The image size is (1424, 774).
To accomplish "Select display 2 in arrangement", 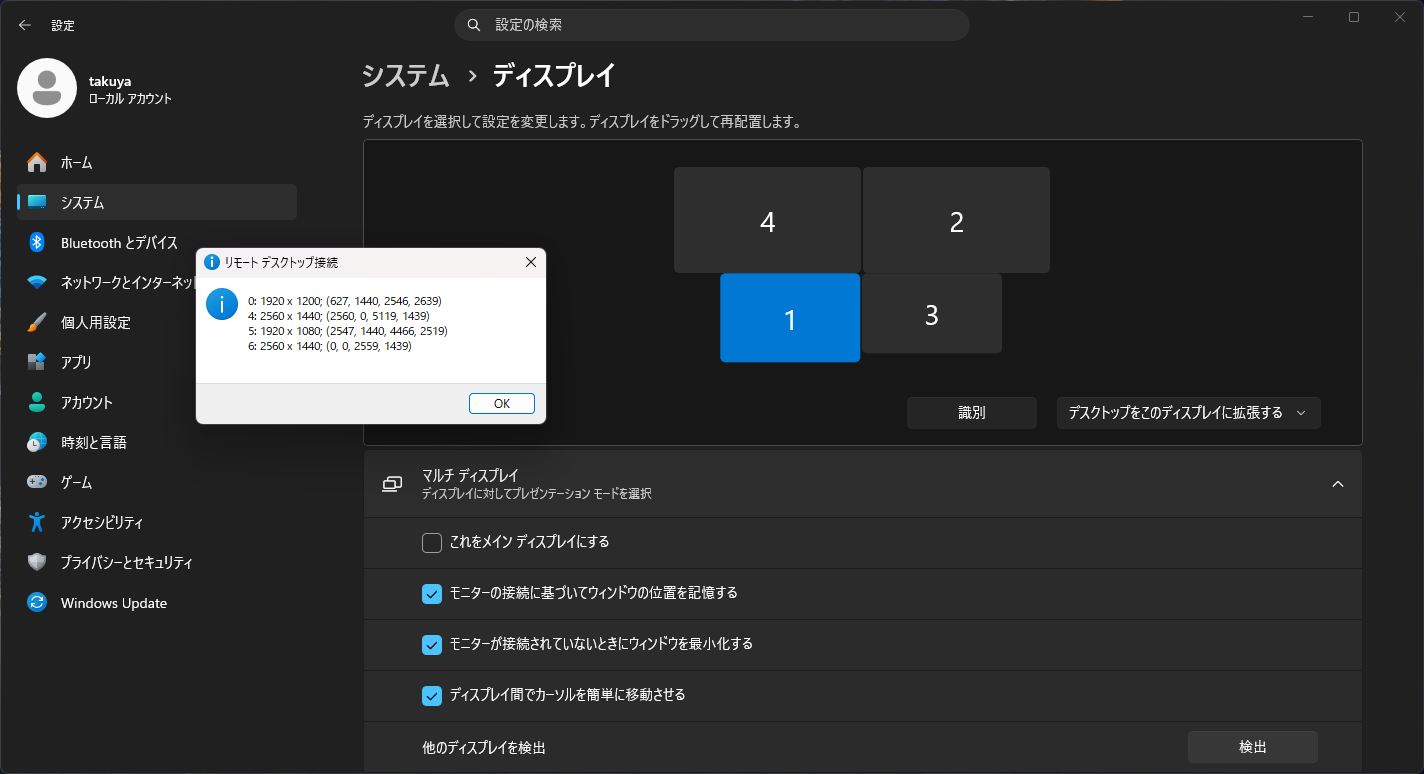I will click(x=956, y=220).
